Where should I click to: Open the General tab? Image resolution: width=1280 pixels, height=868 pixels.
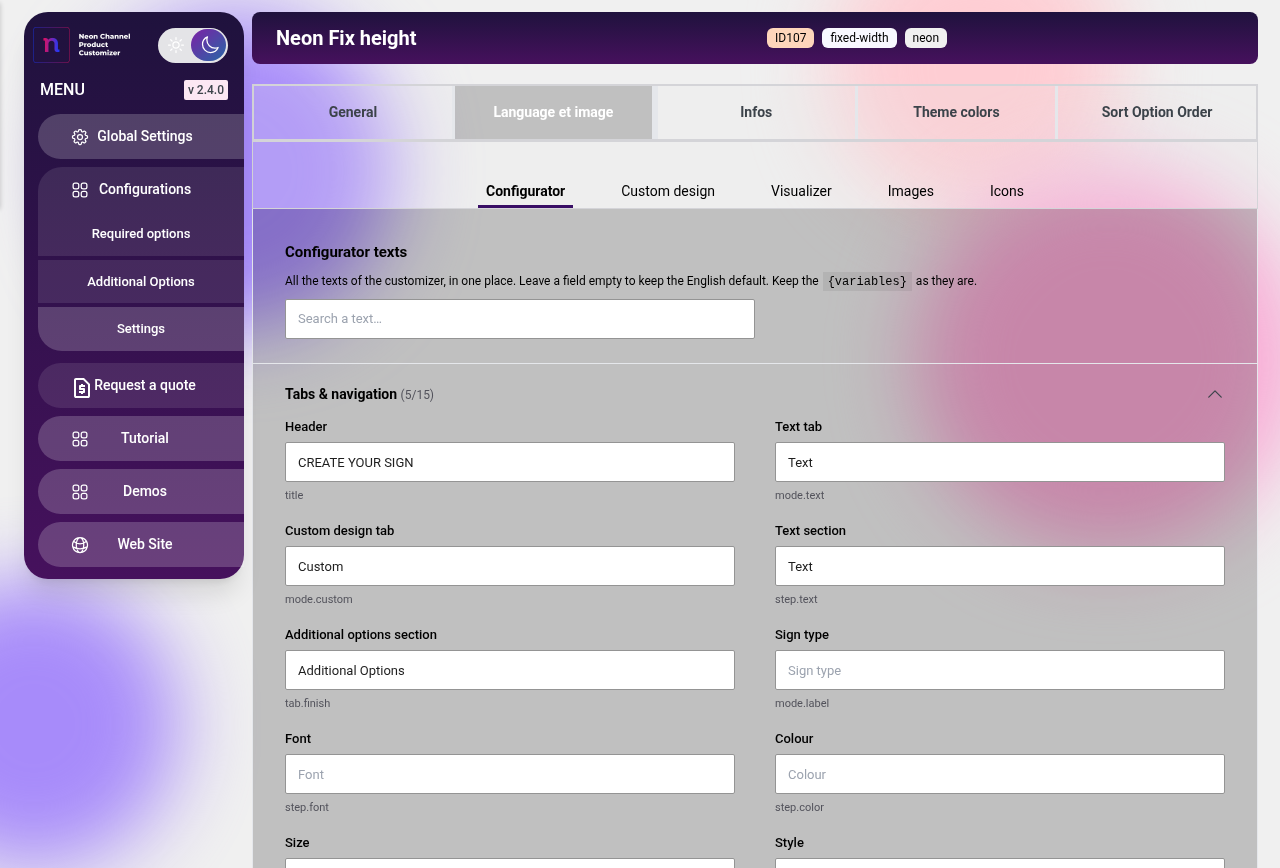pos(353,112)
